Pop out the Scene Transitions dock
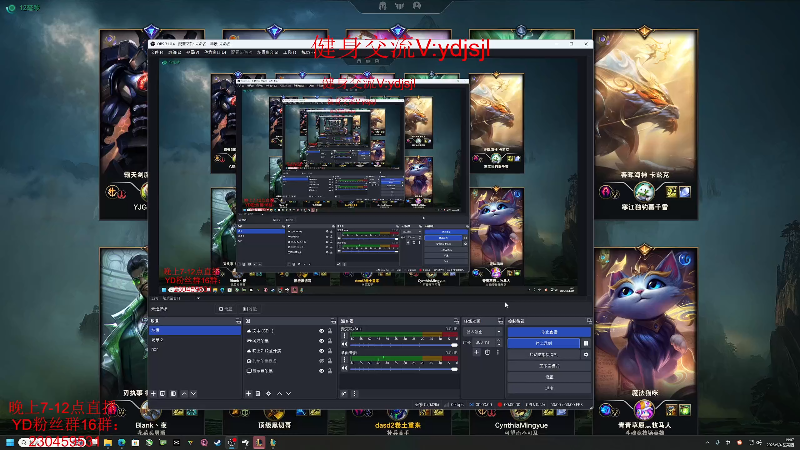This screenshot has width=800, height=450. (501, 321)
